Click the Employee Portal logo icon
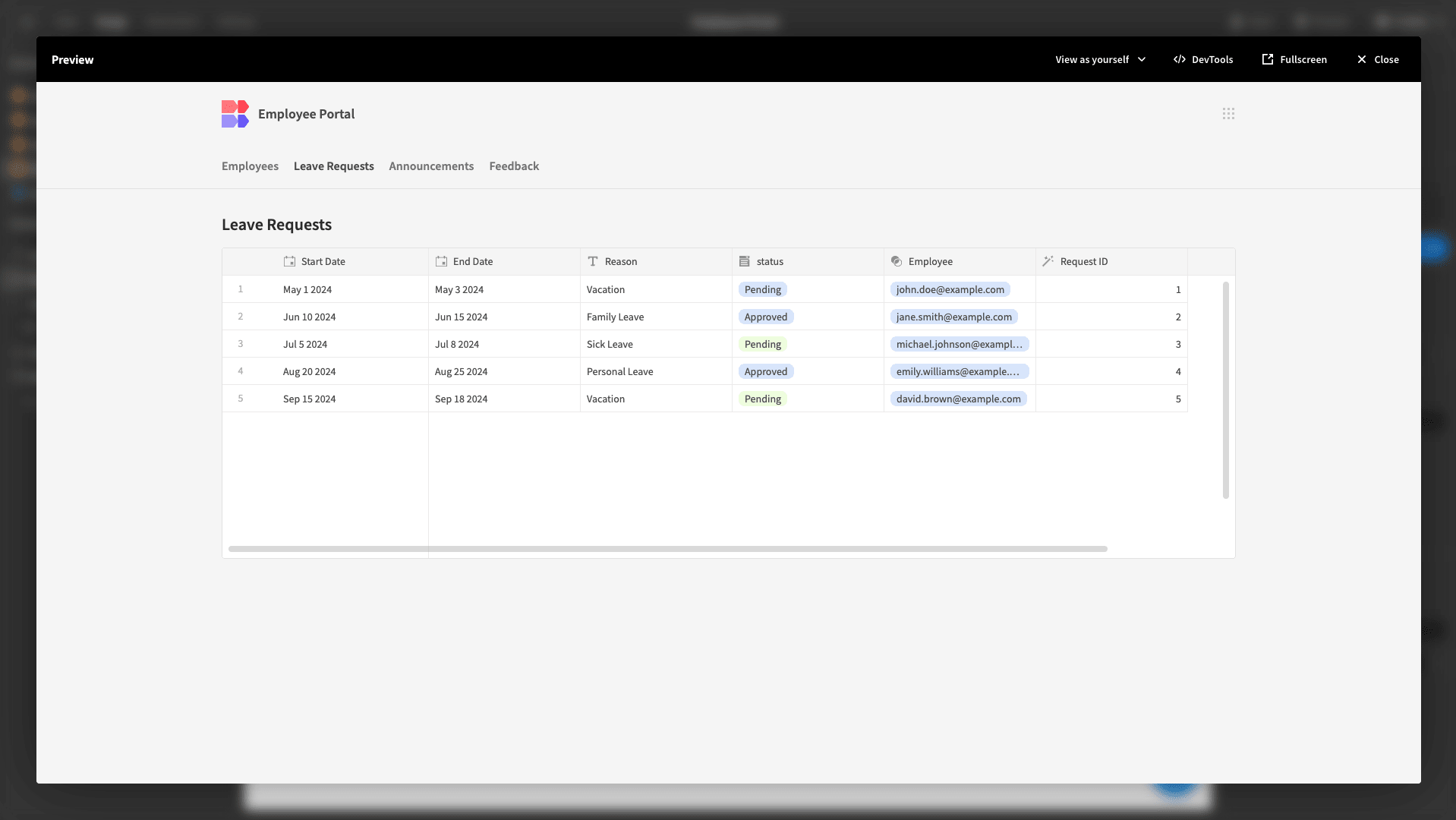Viewport: 1456px width, 820px height. [235, 114]
